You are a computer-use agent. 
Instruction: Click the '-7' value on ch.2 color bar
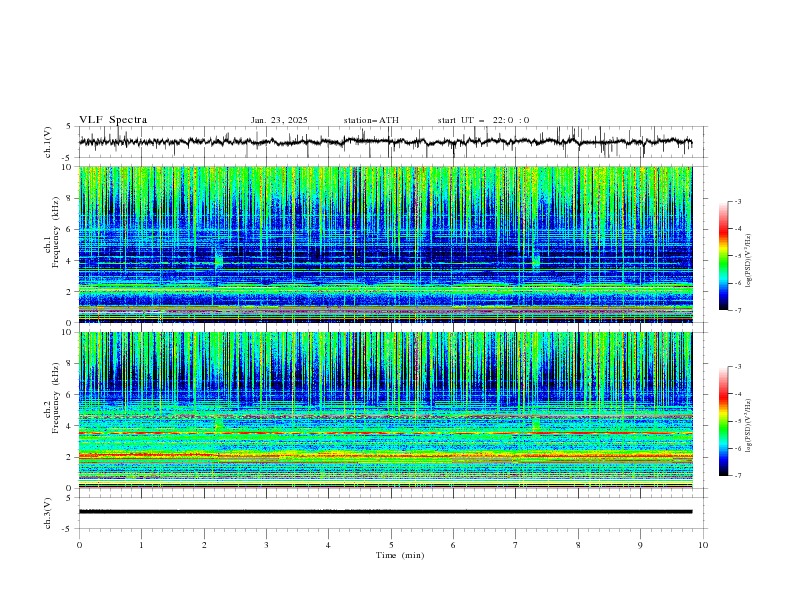tap(737, 476)
